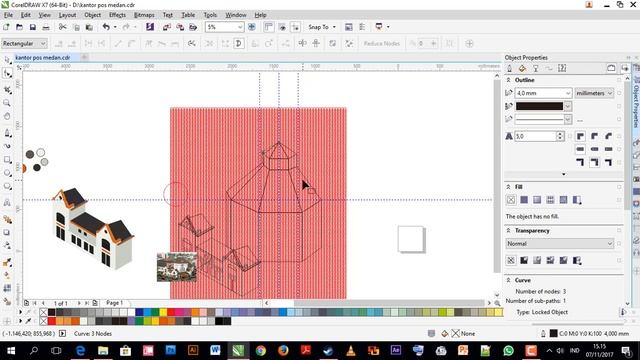Click the Cut scissors icon

tap(62, 27)
